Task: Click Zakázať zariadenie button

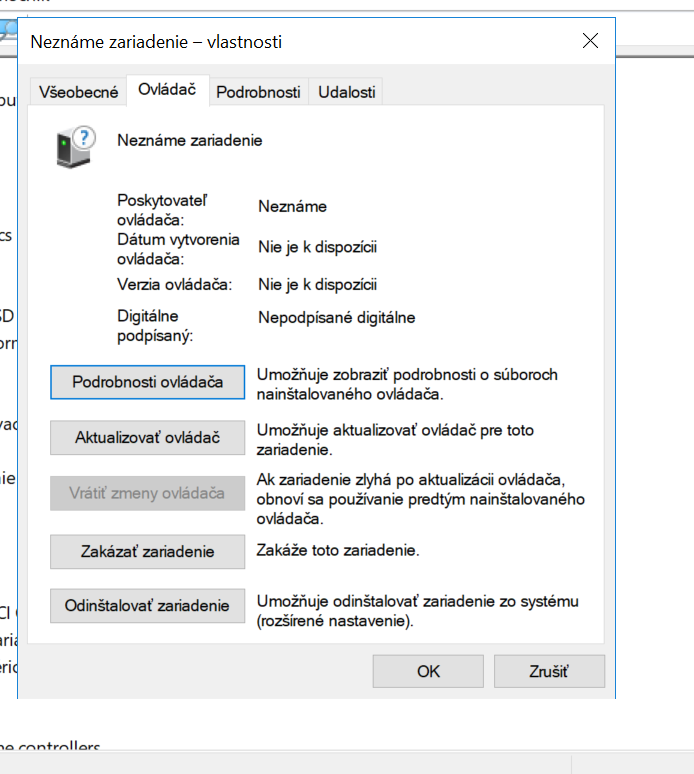Action: pyautogui.click(x=147, y=551)
